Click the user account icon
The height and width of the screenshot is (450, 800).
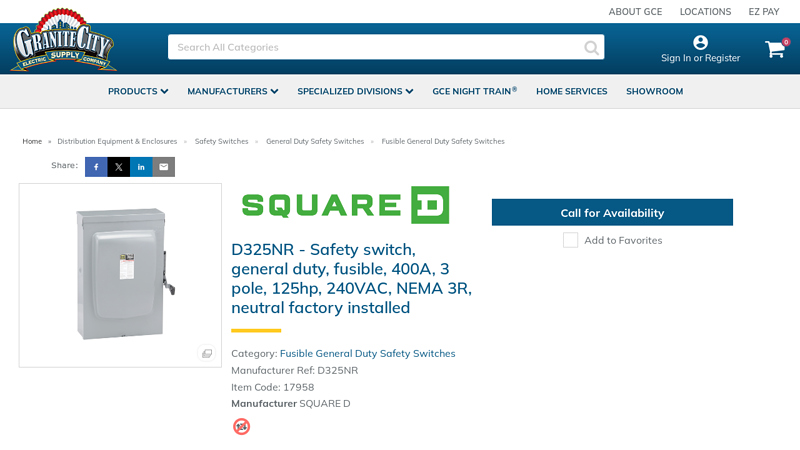click(700, 42)
